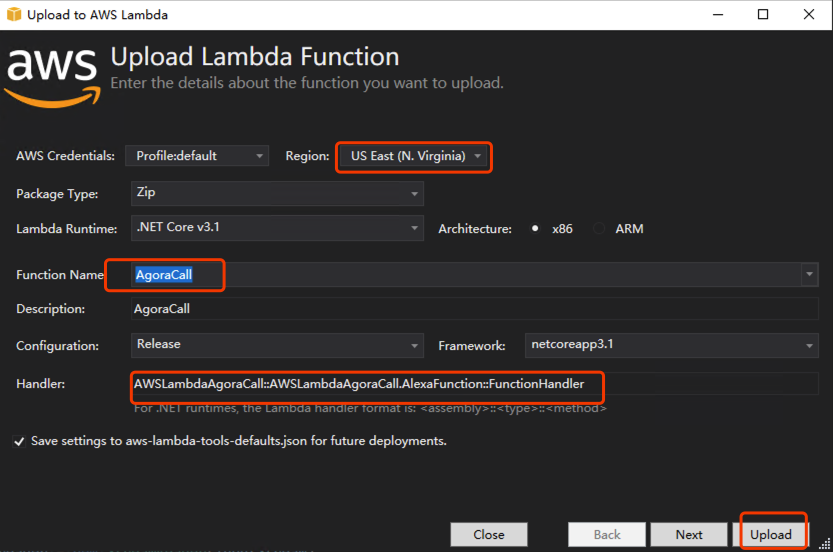Click the handler format hint text
Screen dimensions: 833x552
370,408
